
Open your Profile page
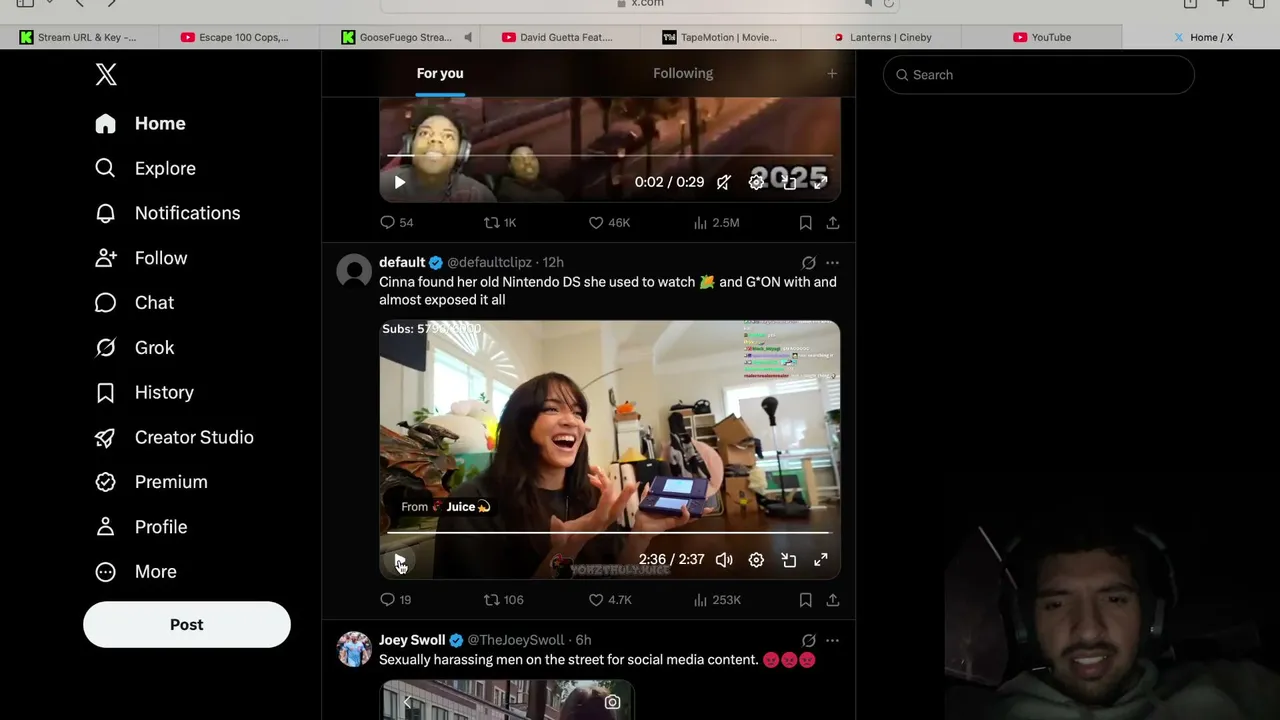[x=141, y=527]
